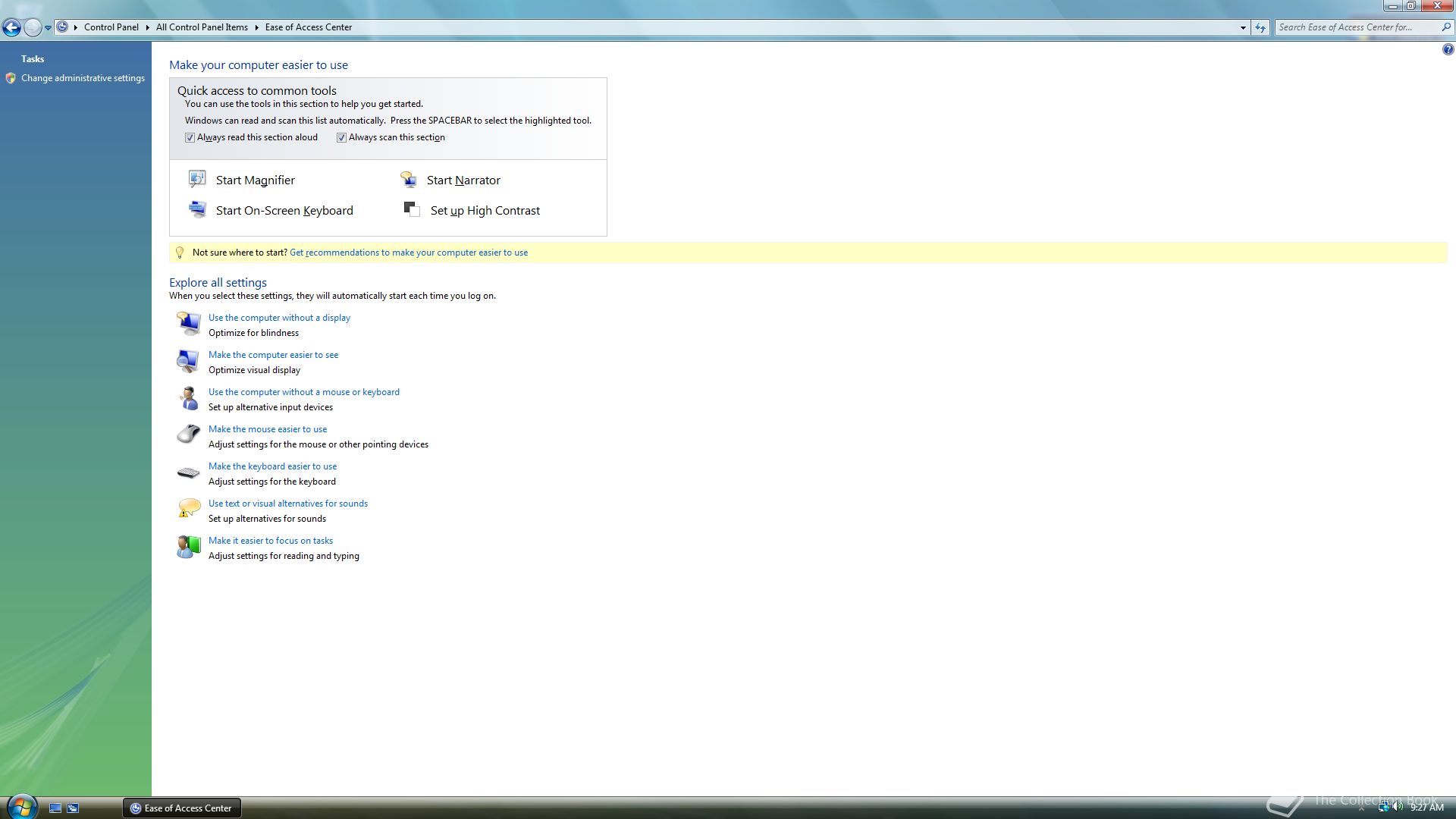
Task: Click the Back navigation arrow
Action: click(x=11, y=27)
